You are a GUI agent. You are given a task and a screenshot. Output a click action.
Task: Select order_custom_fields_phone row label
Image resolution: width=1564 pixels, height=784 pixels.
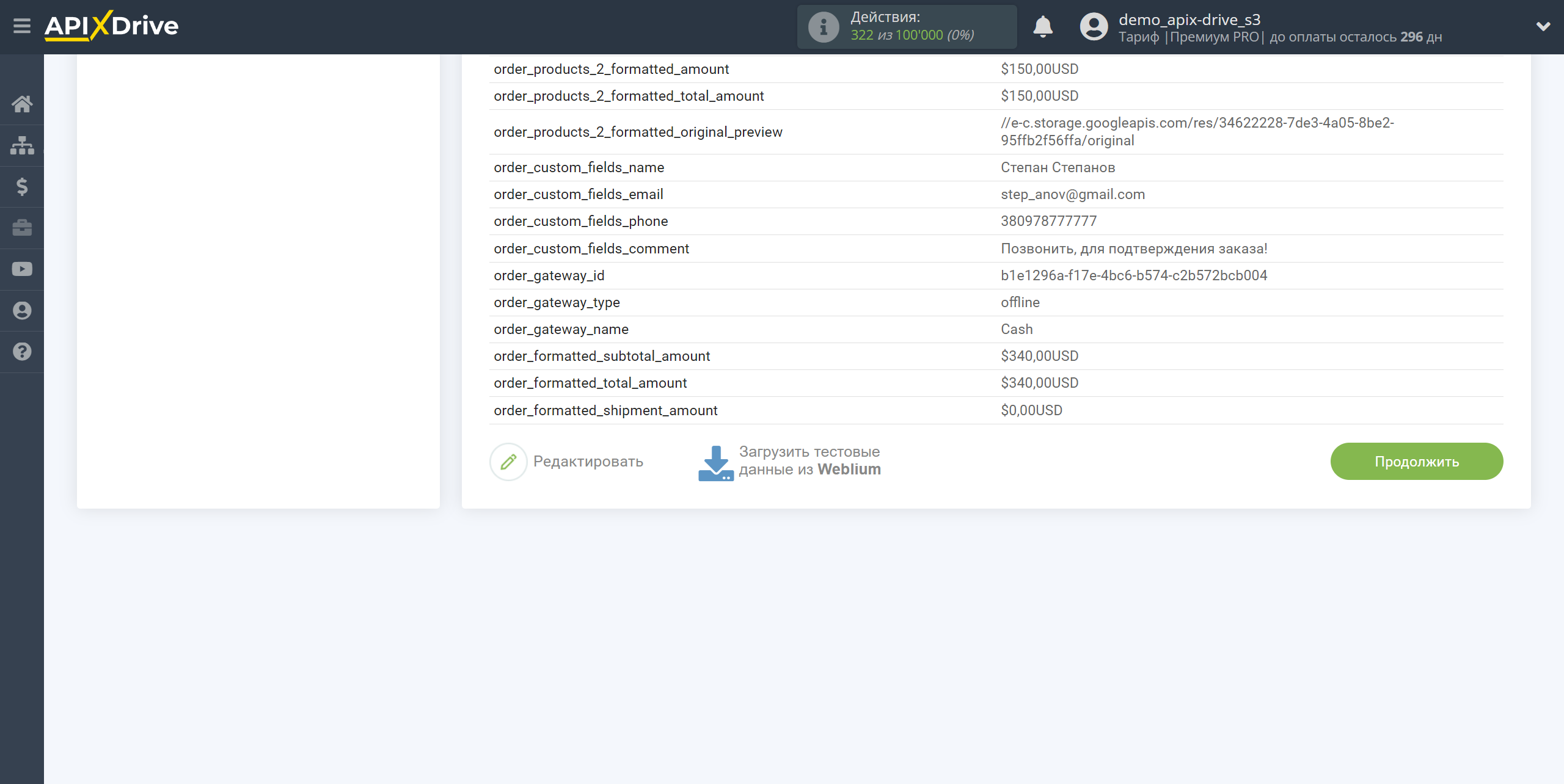[580, 221]
